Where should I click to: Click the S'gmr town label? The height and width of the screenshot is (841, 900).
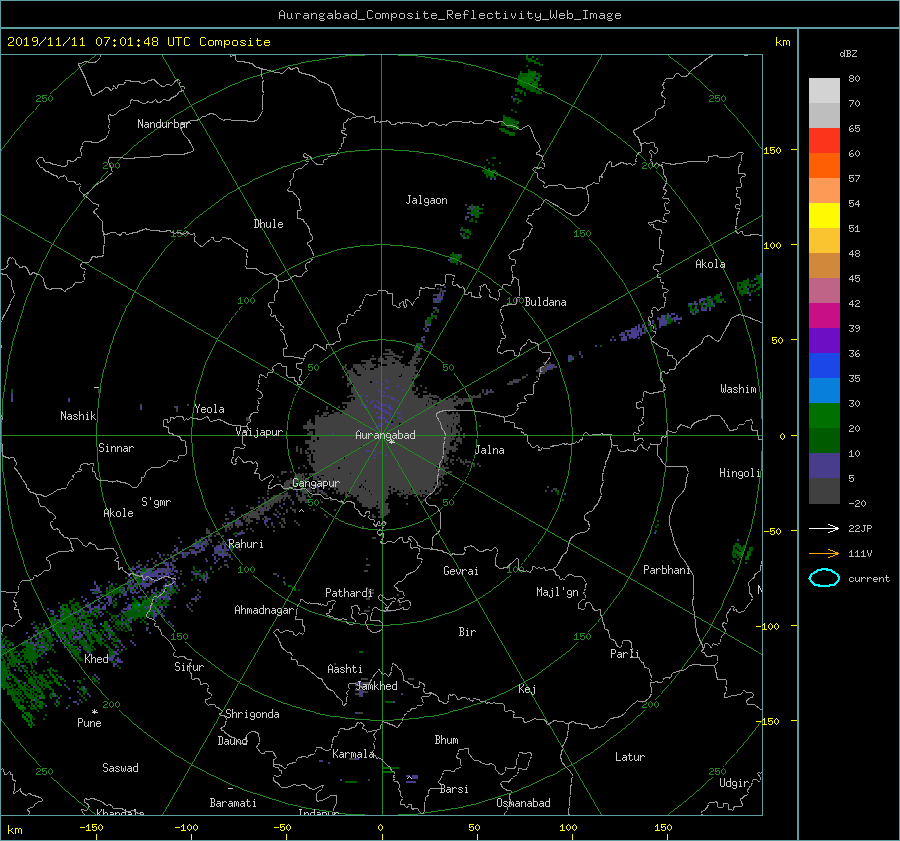[156, 502]
